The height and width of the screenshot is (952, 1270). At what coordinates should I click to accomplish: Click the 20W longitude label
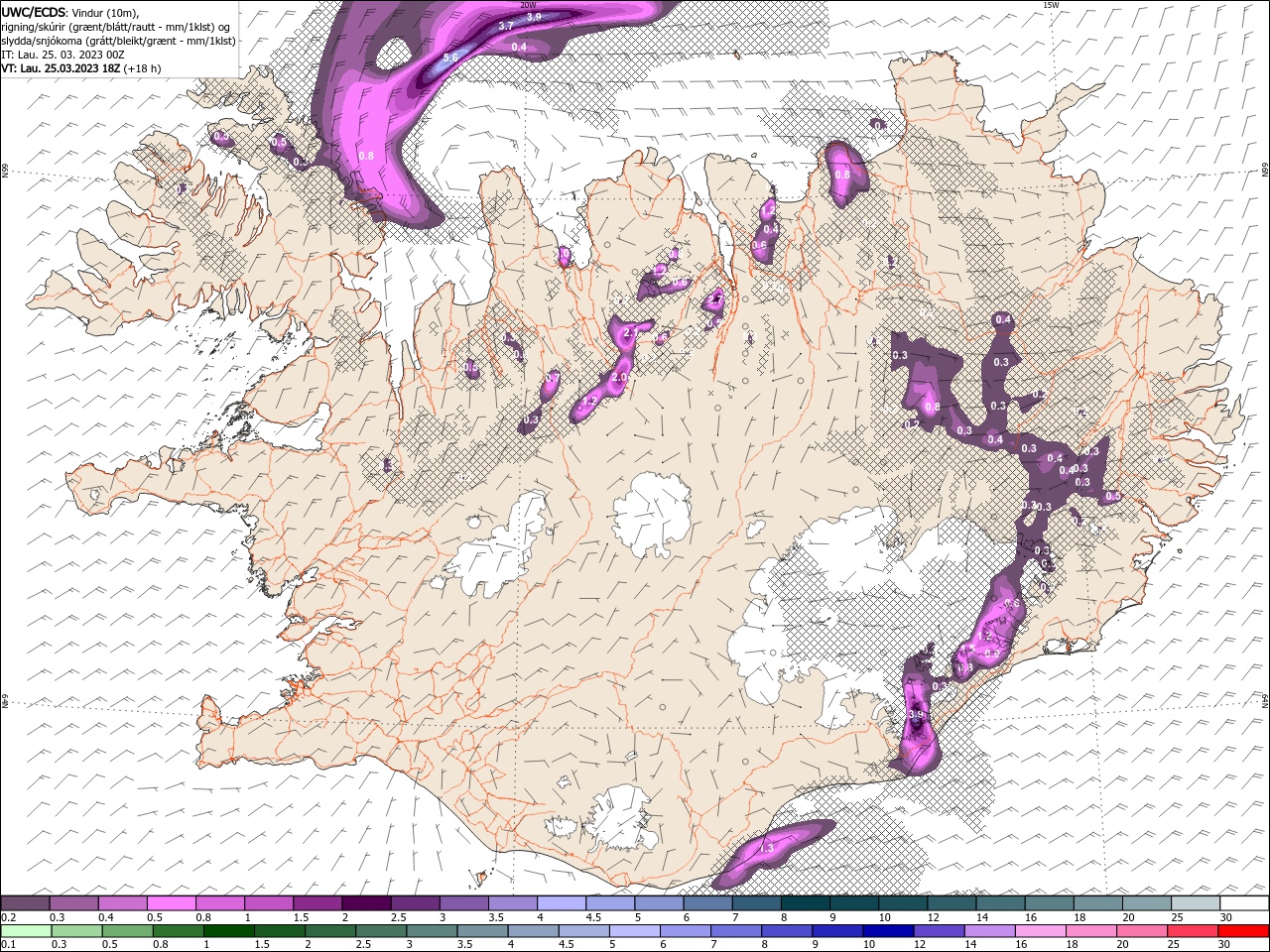pyautogui.click(x=528, y=5)
